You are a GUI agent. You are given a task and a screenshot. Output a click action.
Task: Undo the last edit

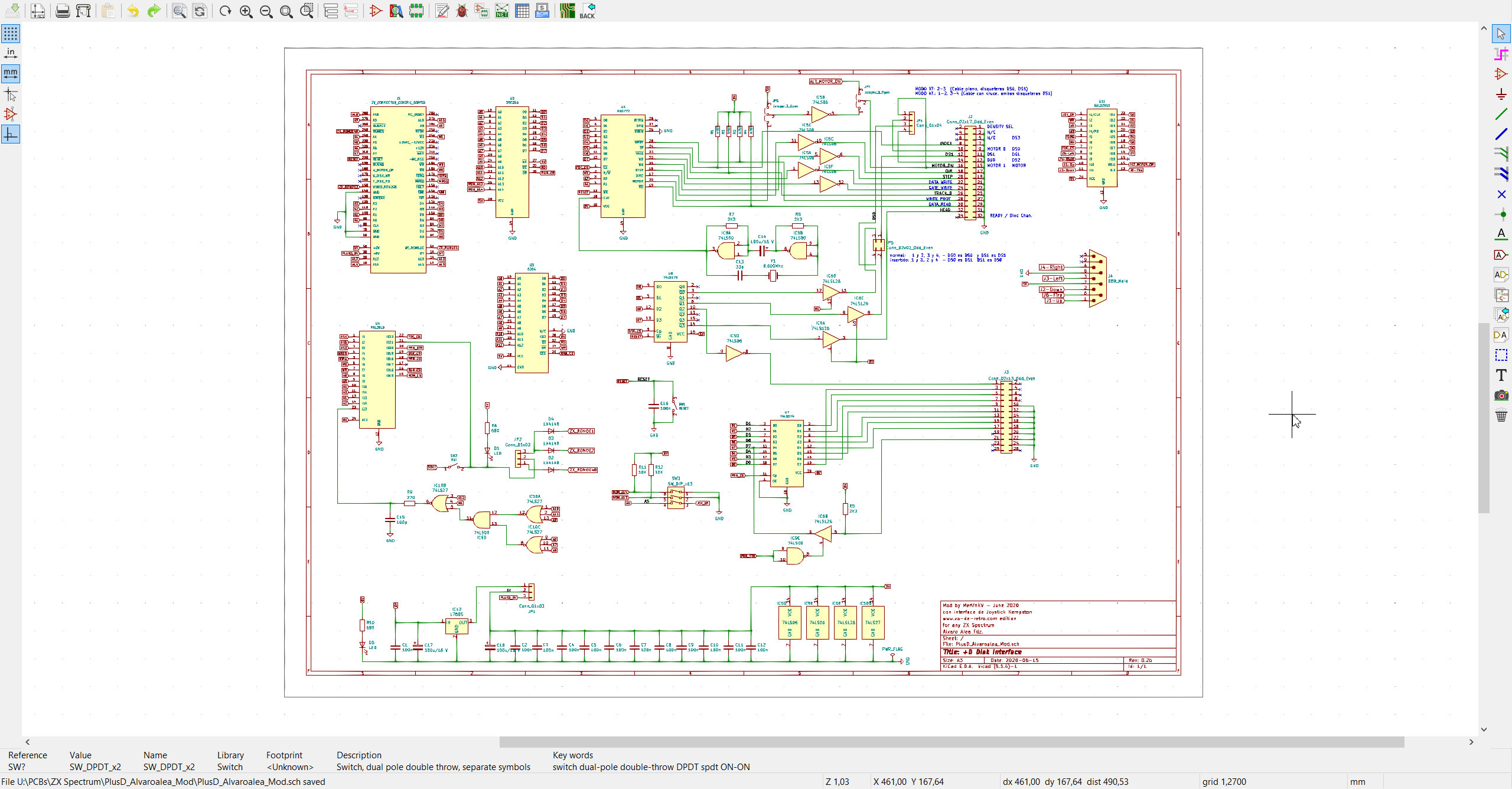tap(133, 11)
